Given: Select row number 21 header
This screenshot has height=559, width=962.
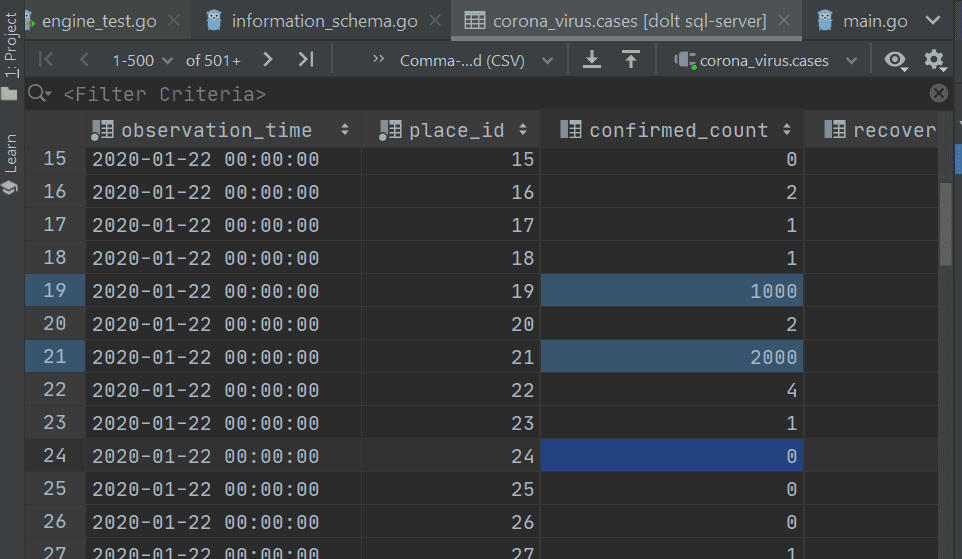Looking at the screenshot, I should [x=55, y=357].
